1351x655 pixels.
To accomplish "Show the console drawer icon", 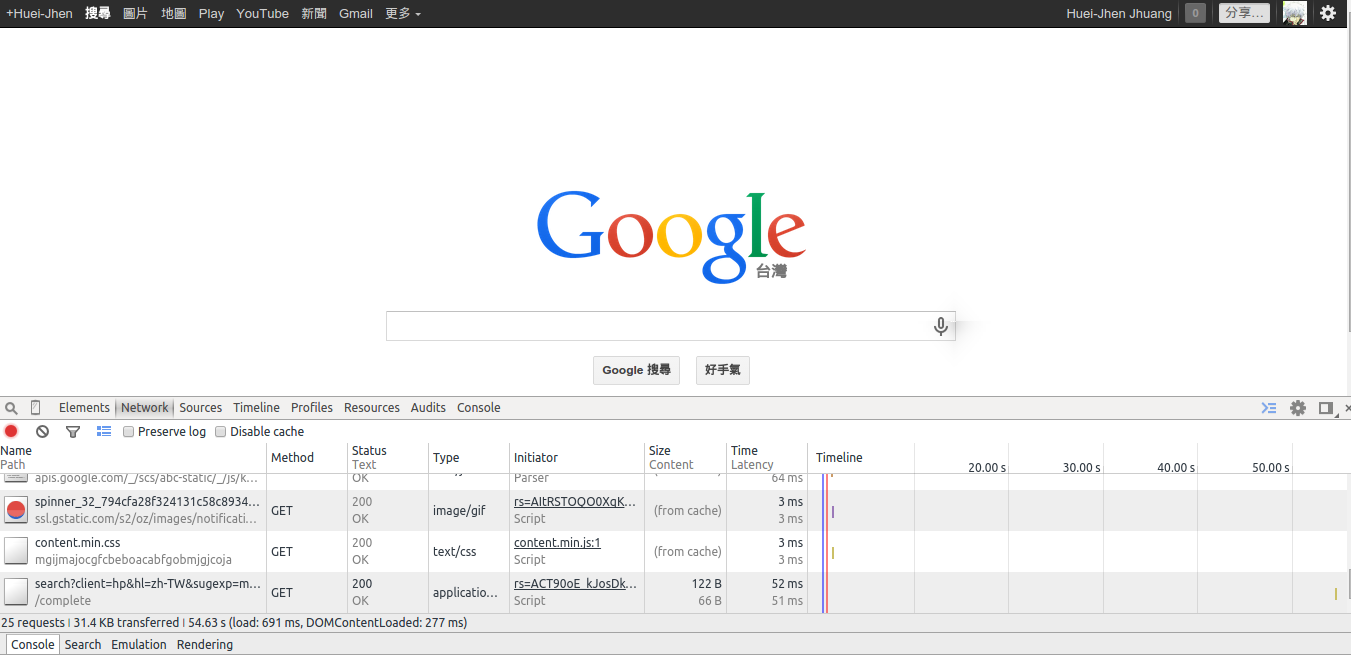I will coord(1269,408).
